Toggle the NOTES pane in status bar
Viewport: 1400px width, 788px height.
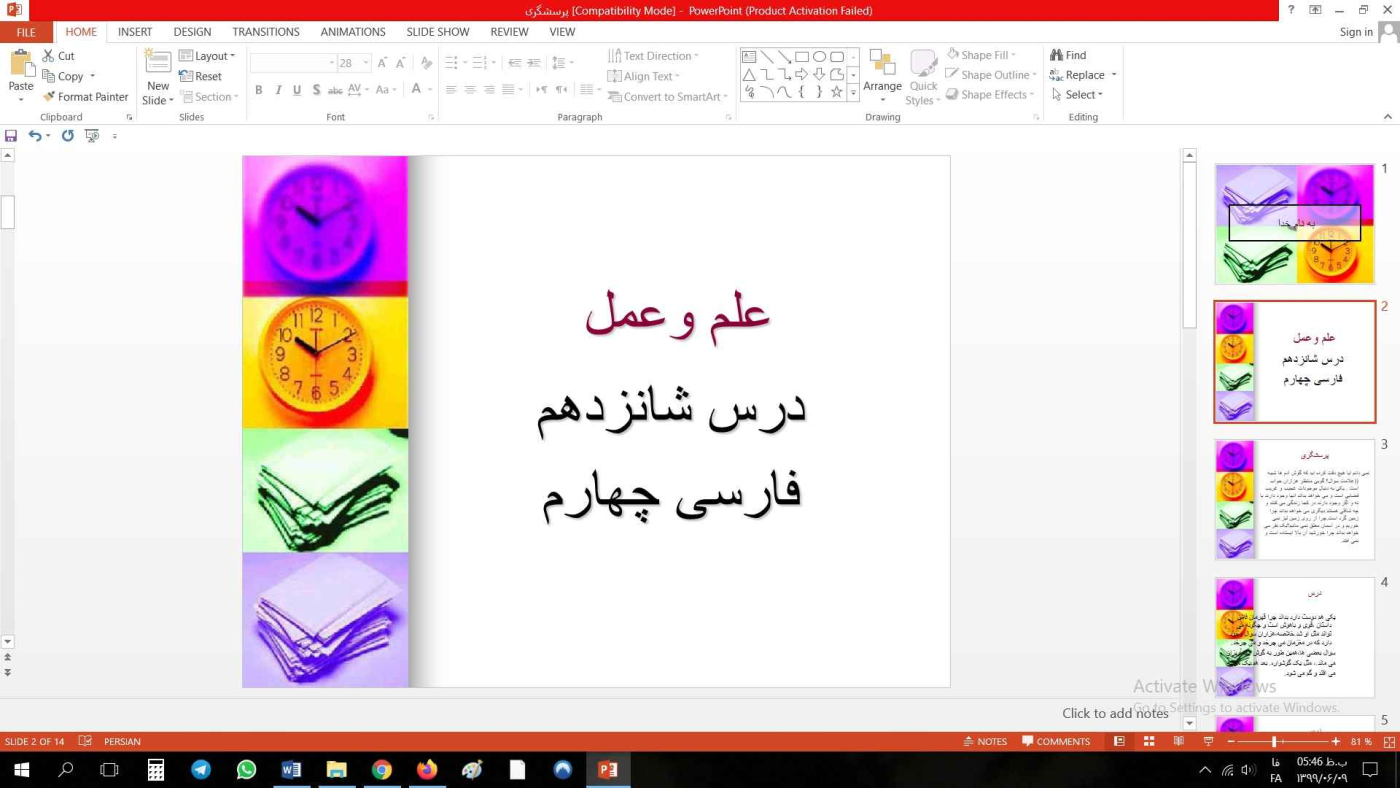click(x=985, y=742)
